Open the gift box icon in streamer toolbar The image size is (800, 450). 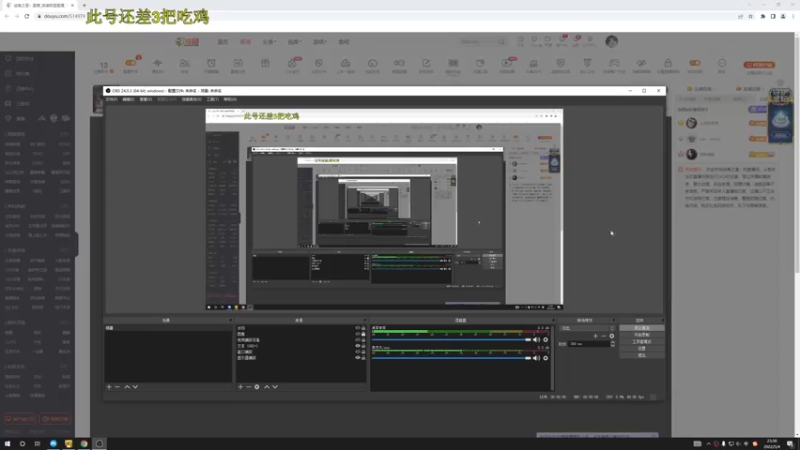tap(265, 63)
